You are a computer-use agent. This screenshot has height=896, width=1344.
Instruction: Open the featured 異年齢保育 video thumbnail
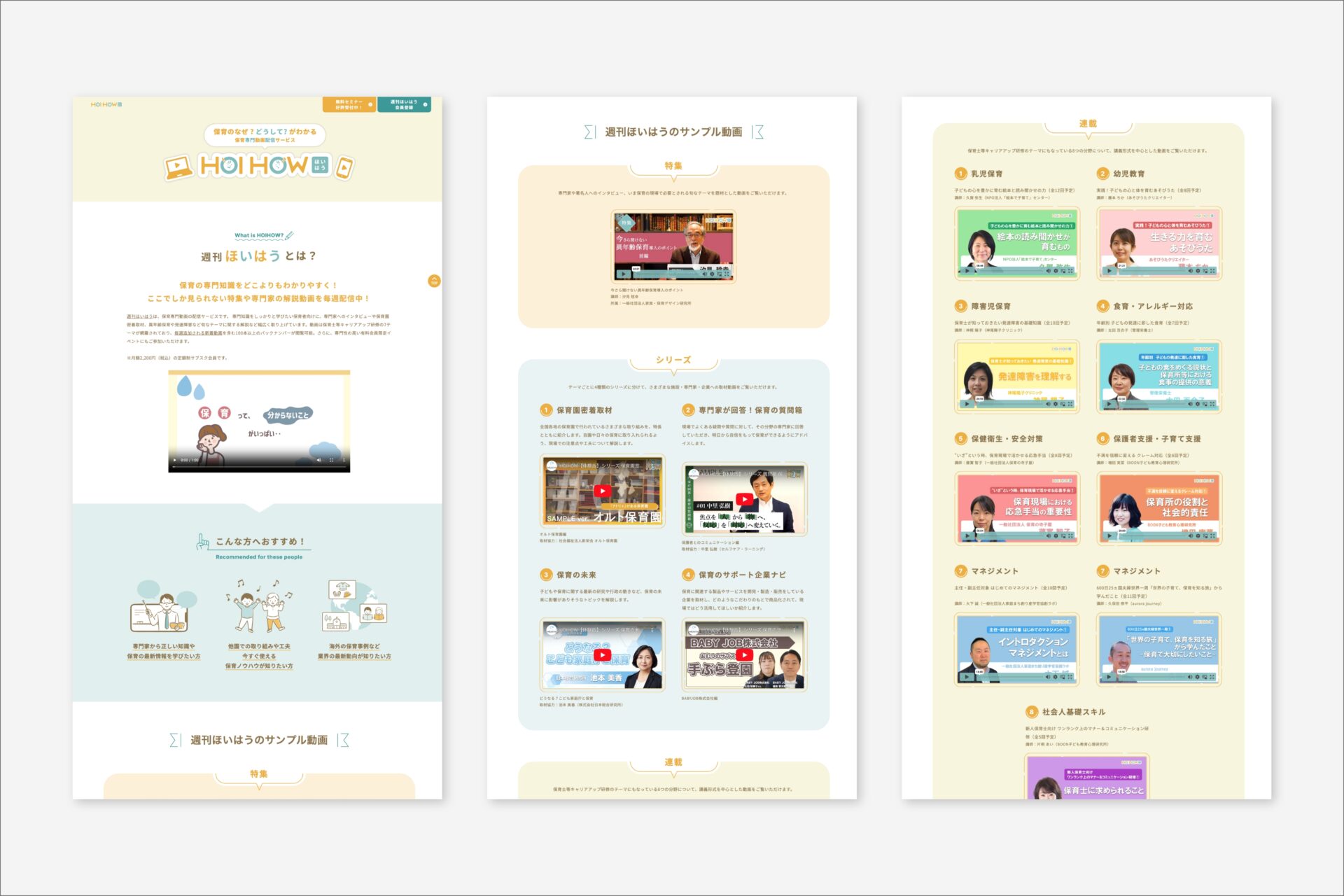tap(673, 246)
